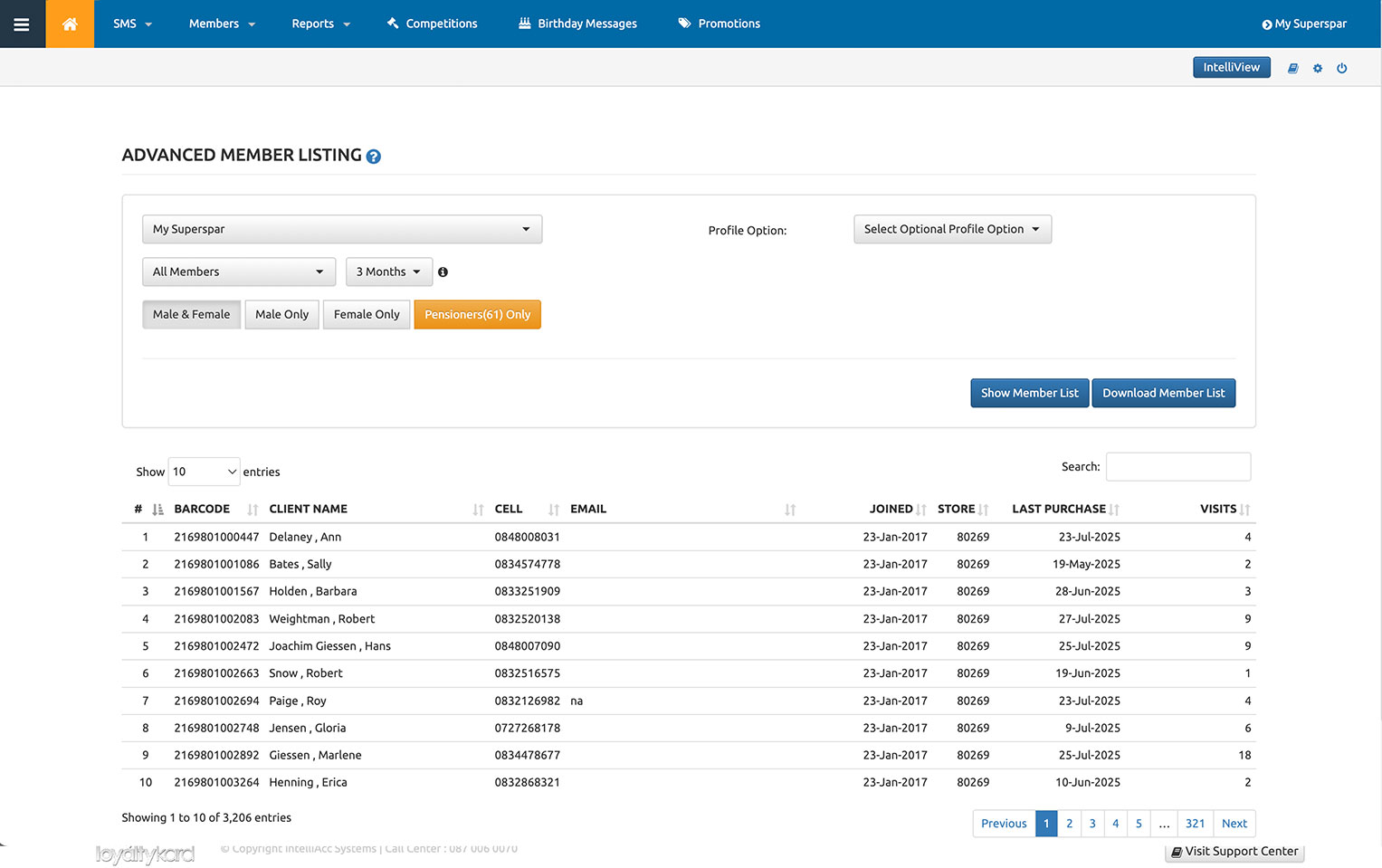The height and width of the screenshot is (868, 1382).
Task: Open the My Superspar account menu
Action: pos(1304,24)
